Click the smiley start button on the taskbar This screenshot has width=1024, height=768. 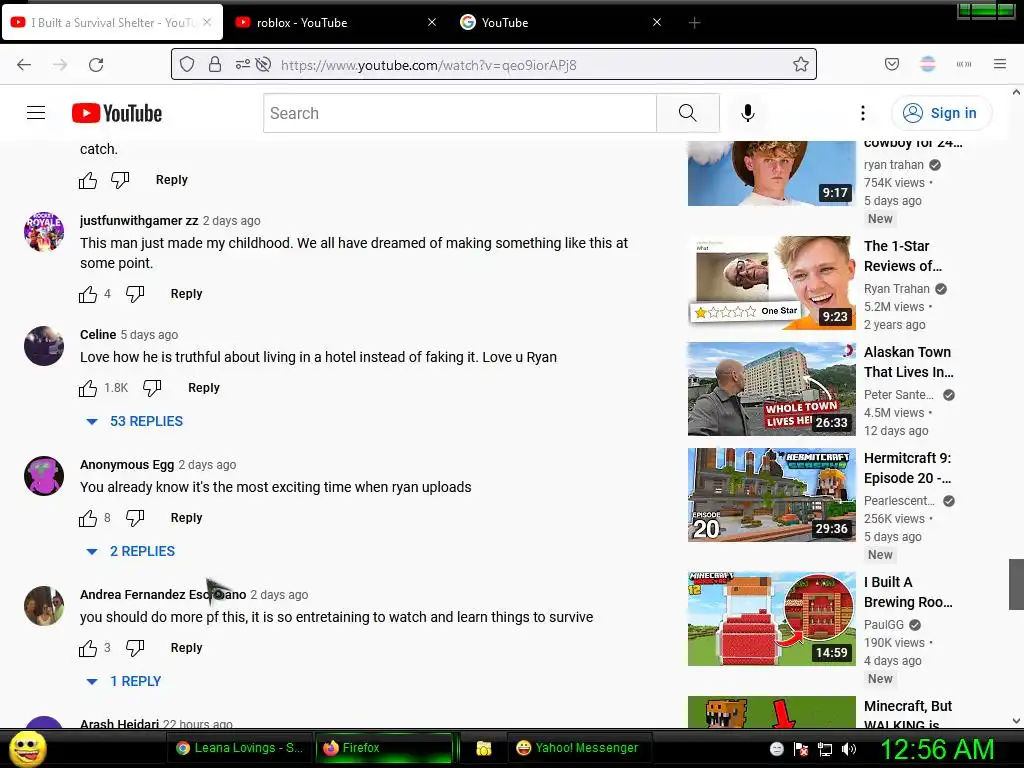coord(28,748)
